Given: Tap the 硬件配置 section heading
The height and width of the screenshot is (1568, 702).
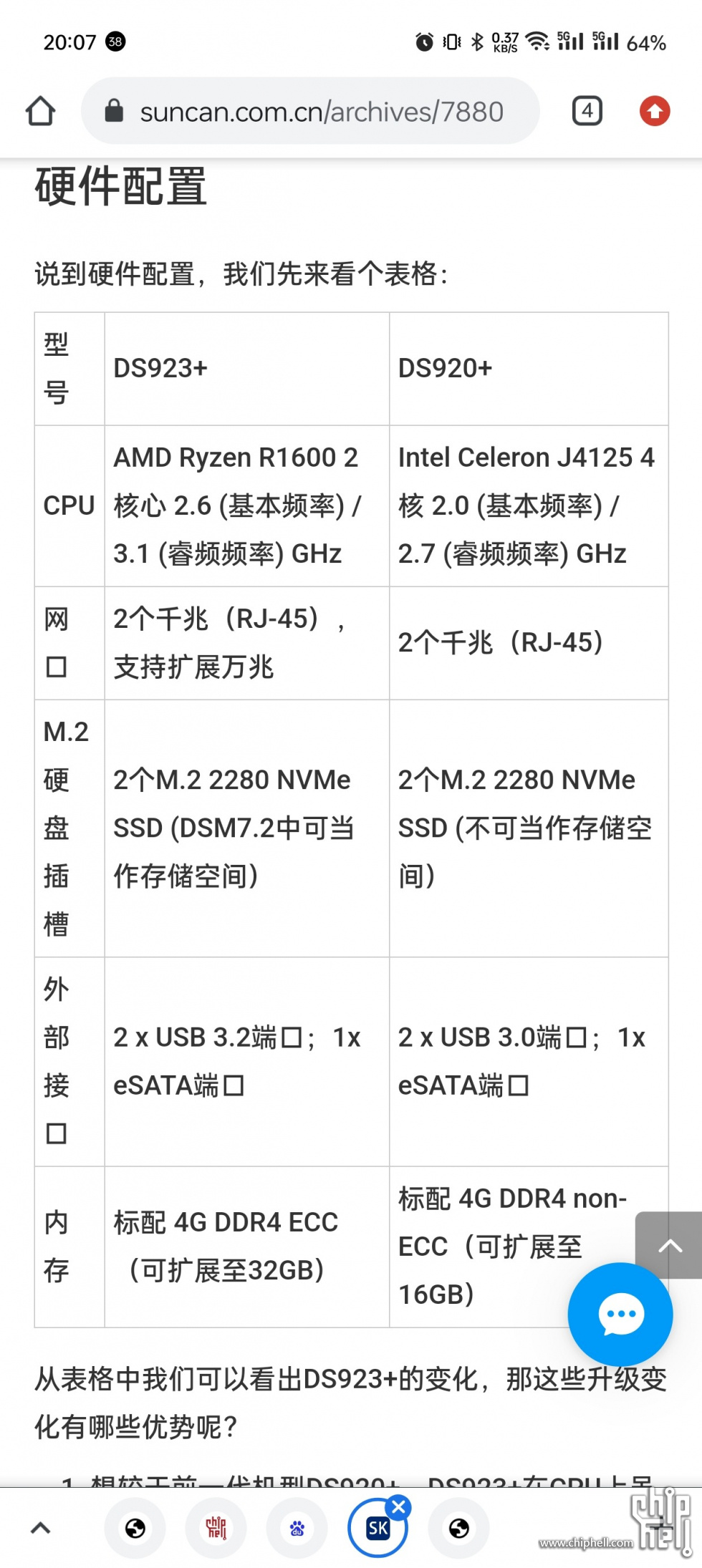Looking at the screenshot, I should (121, 187).
